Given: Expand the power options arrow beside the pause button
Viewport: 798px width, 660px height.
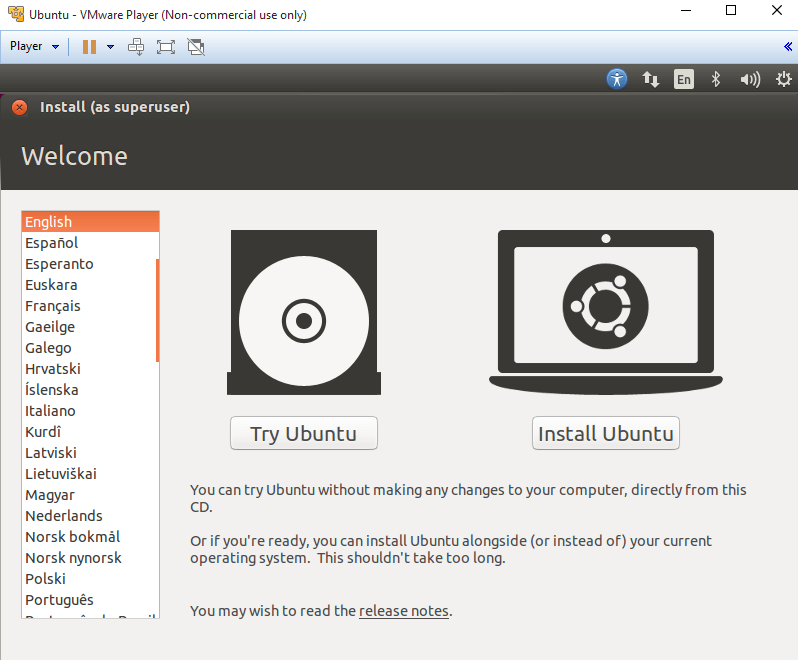Looking at the screenshot, I should (x=110, y=46).
